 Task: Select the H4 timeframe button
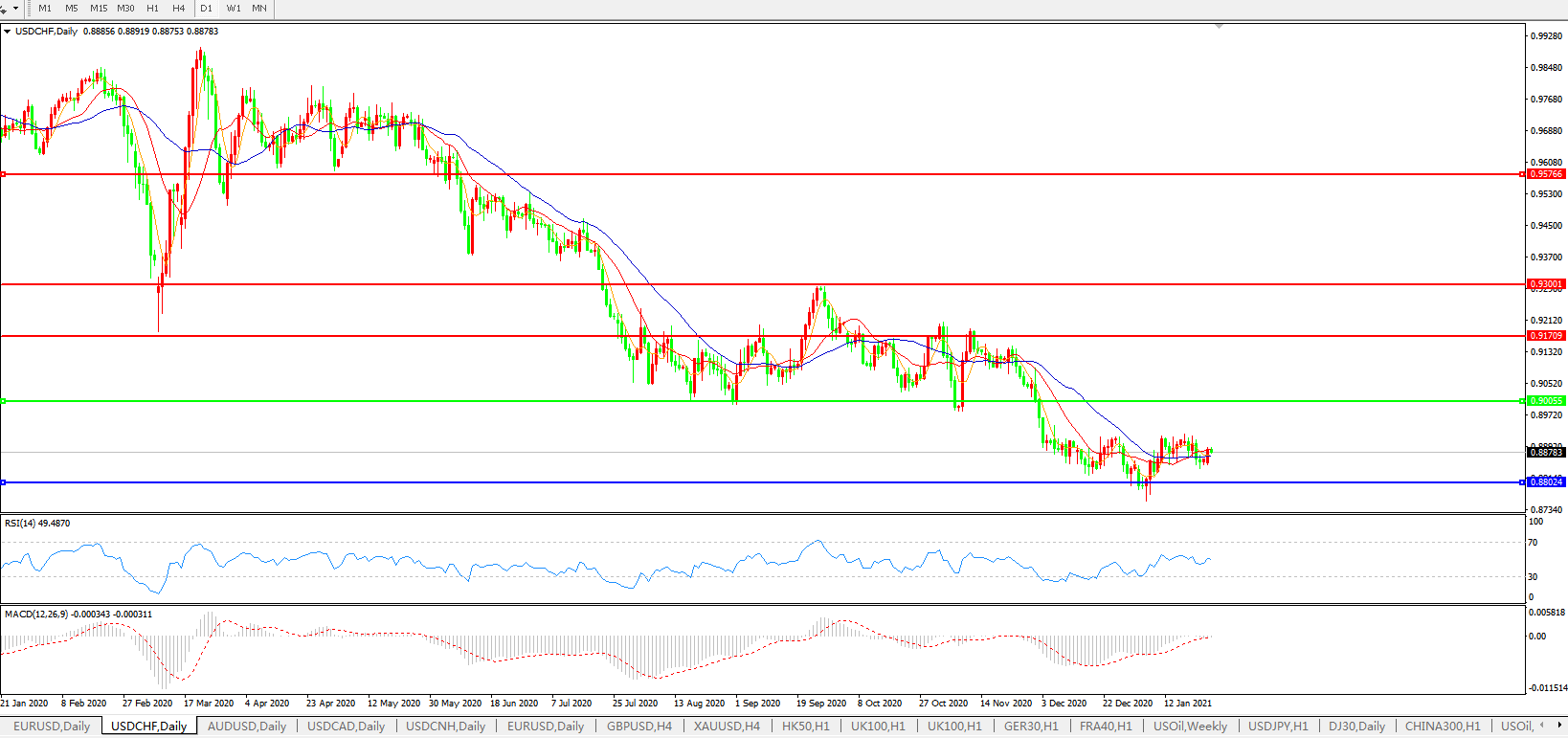click(x=178, y=9)
